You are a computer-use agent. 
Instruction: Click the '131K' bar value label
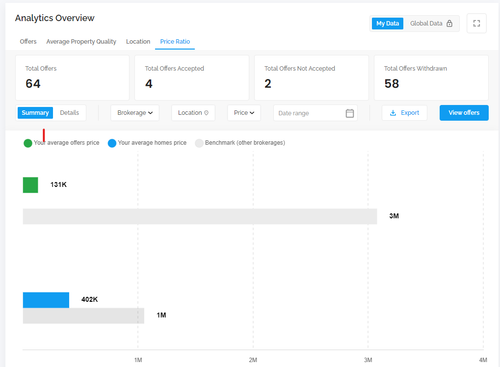pyautogui.click(x=59, y=184)
